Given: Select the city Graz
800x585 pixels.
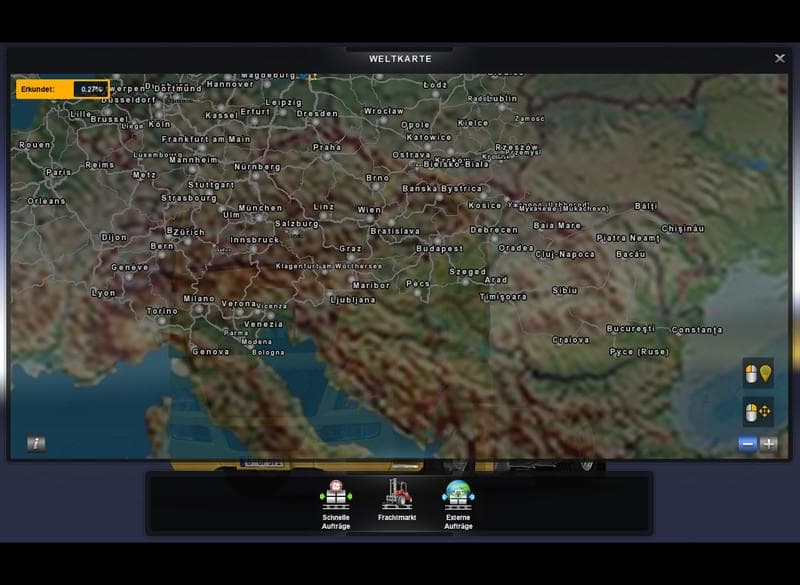Looking at the screenshot, I should (350, 248).
